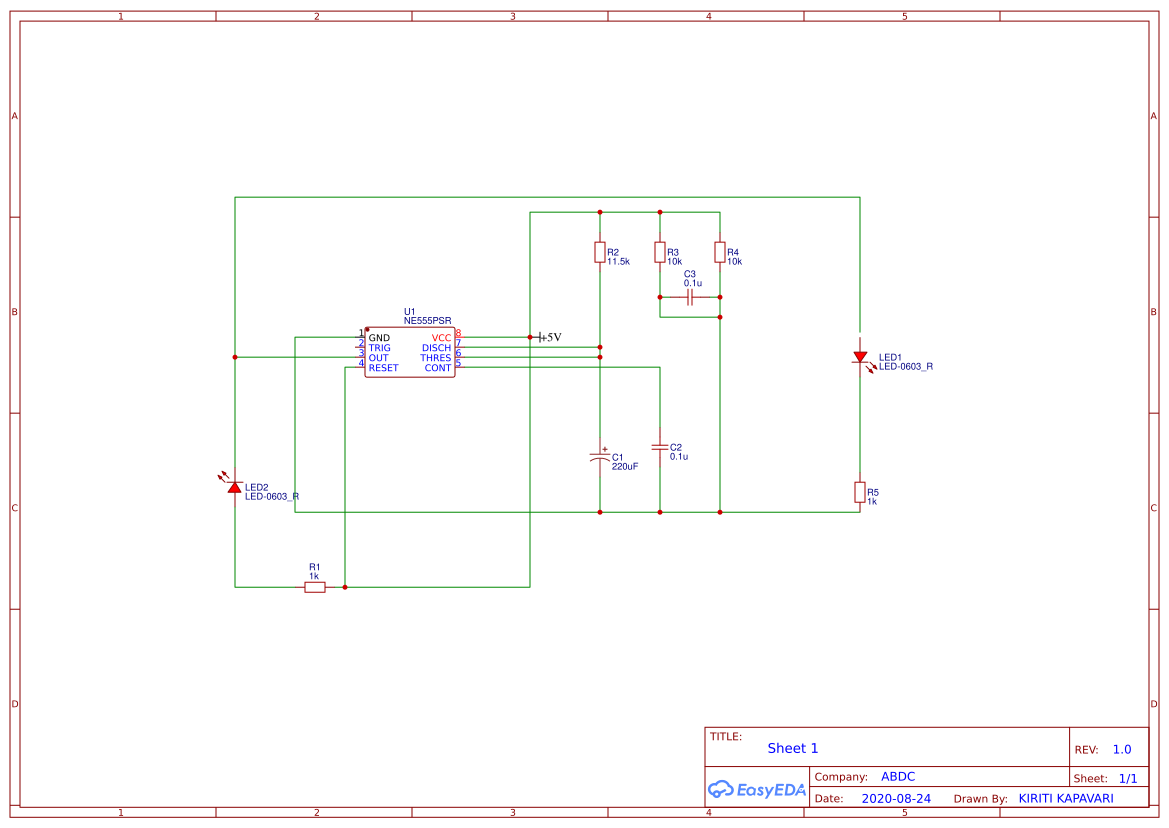1169x828 pixels.
Task: Select the ABDC company name text
Action: coord(899,776)
